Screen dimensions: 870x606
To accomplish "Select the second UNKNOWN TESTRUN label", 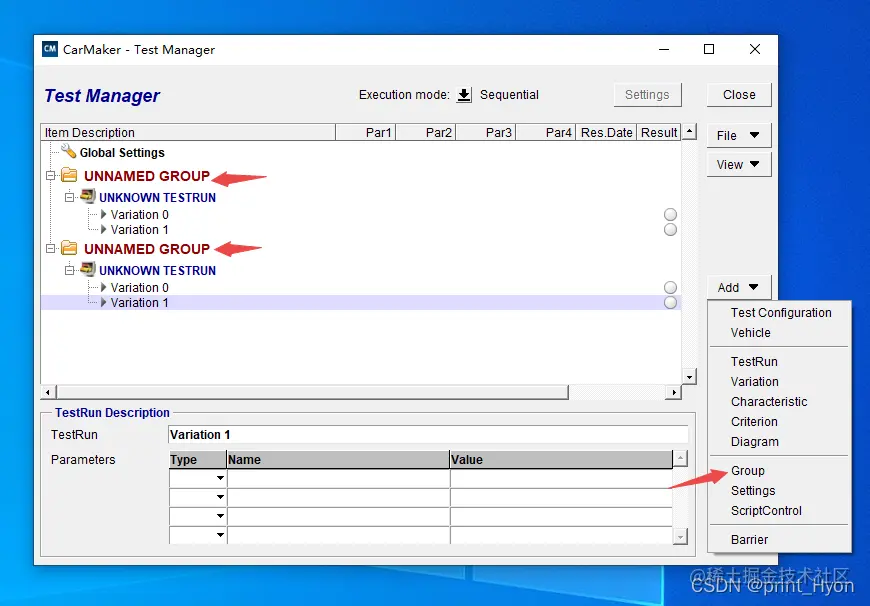I will coord(157,271).
